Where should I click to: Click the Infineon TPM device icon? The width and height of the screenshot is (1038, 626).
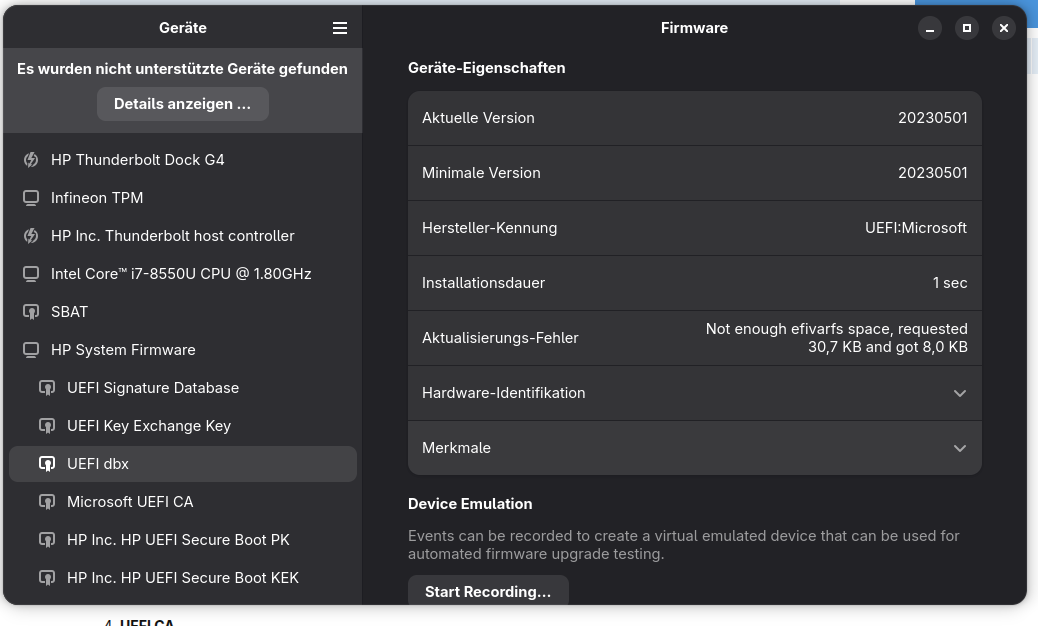click(31, 198)
